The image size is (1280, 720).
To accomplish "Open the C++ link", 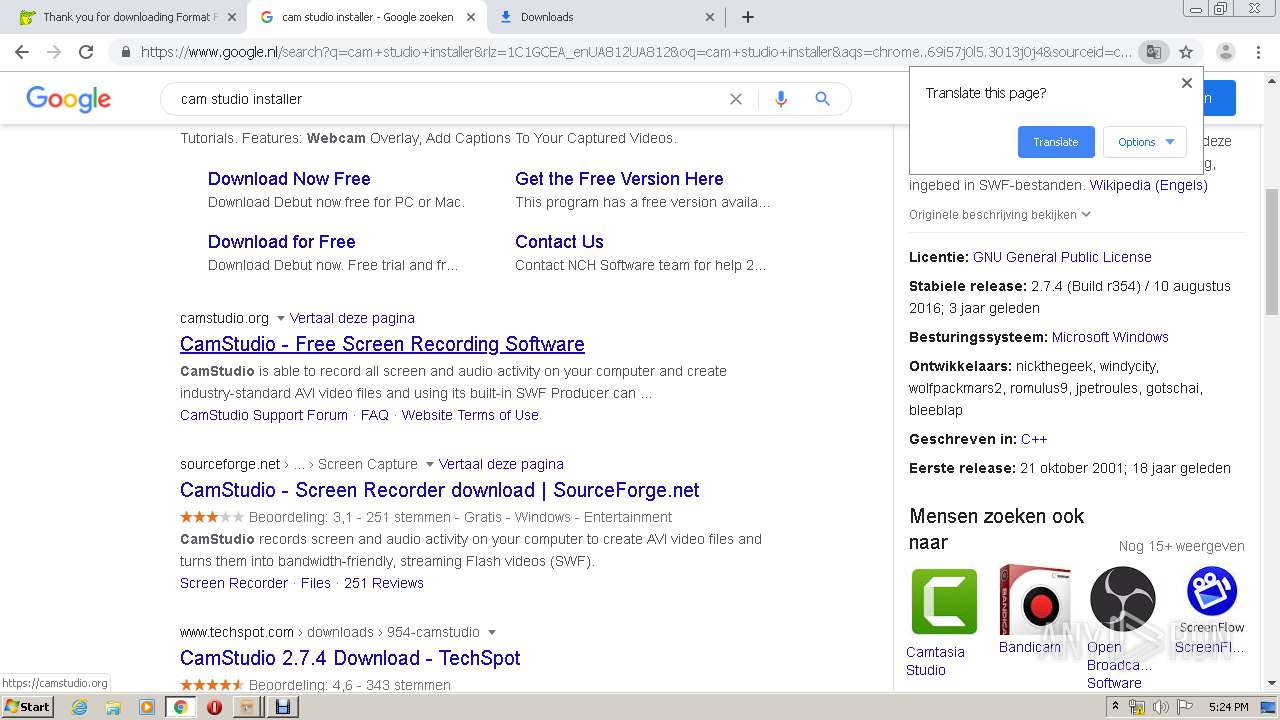I will (x=1034, y=439).
